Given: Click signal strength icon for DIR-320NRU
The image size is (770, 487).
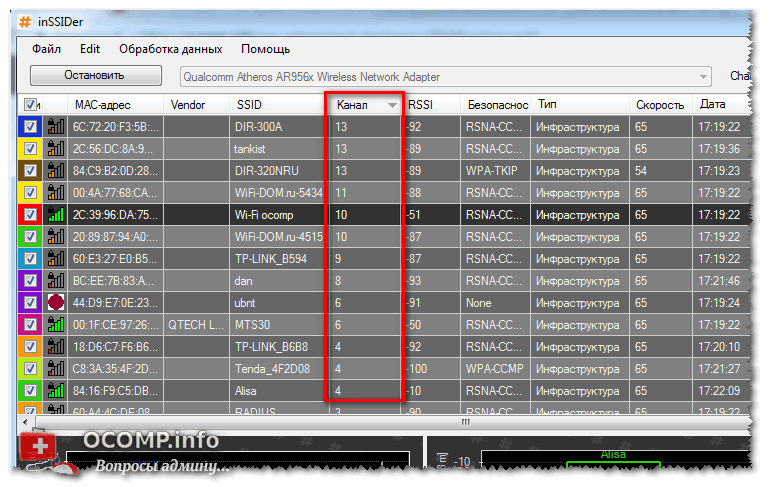Looking at the screenshot, I should [x=55, y=171].
